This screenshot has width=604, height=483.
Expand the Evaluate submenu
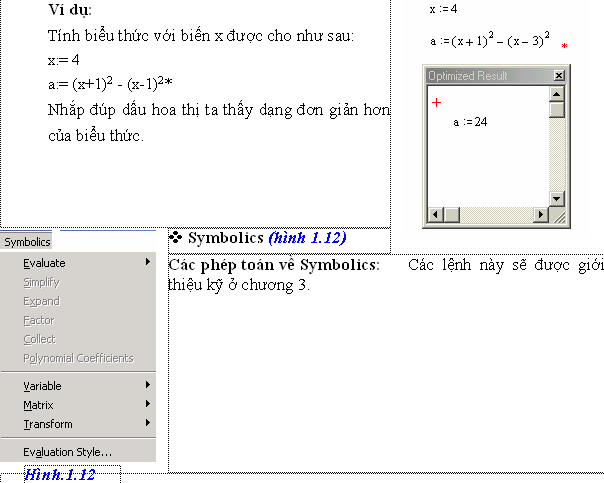tap(45, 263)
